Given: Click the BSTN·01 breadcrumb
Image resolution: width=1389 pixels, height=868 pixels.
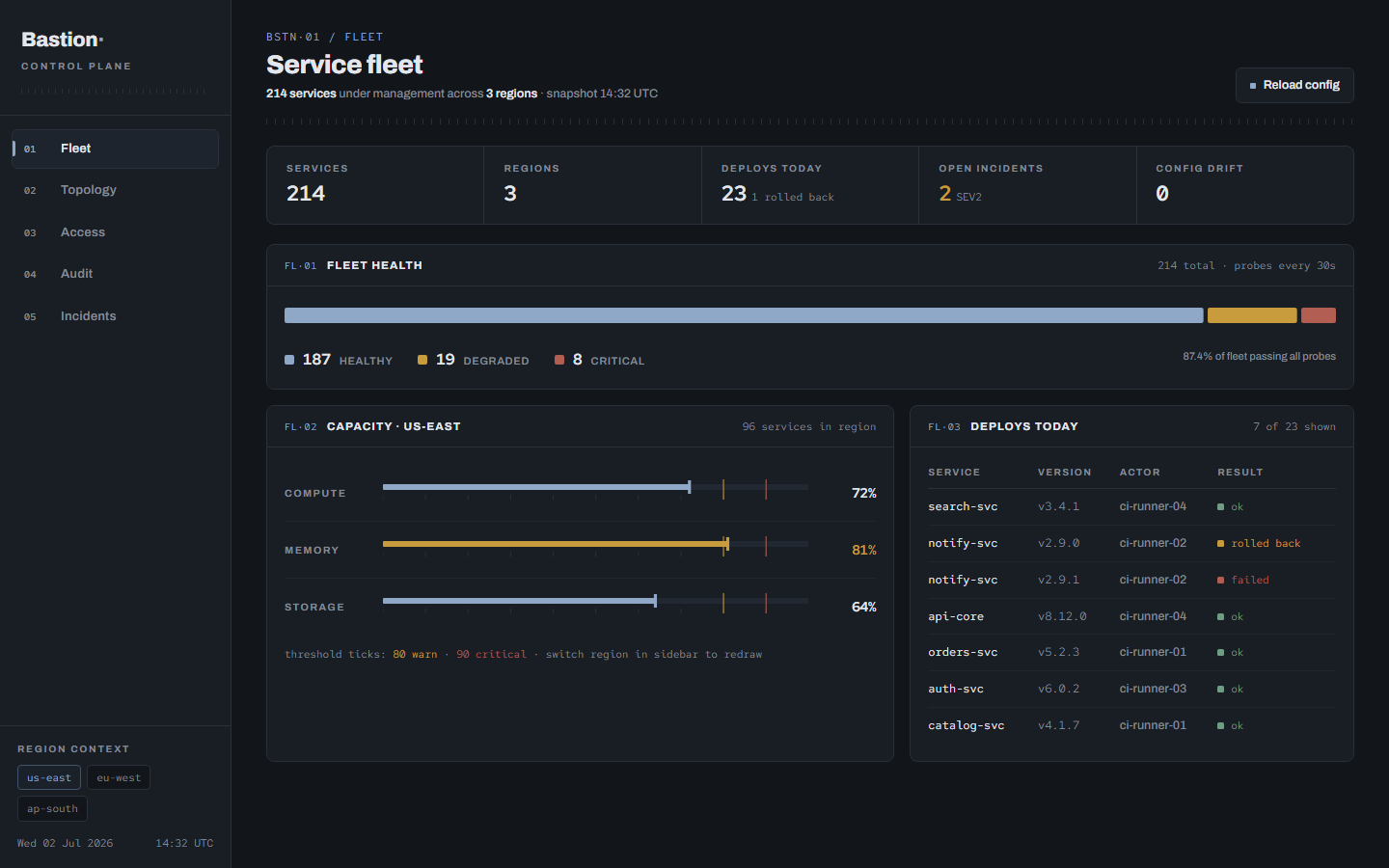Looking at the screenshot, I should click(x=293, y=37).
